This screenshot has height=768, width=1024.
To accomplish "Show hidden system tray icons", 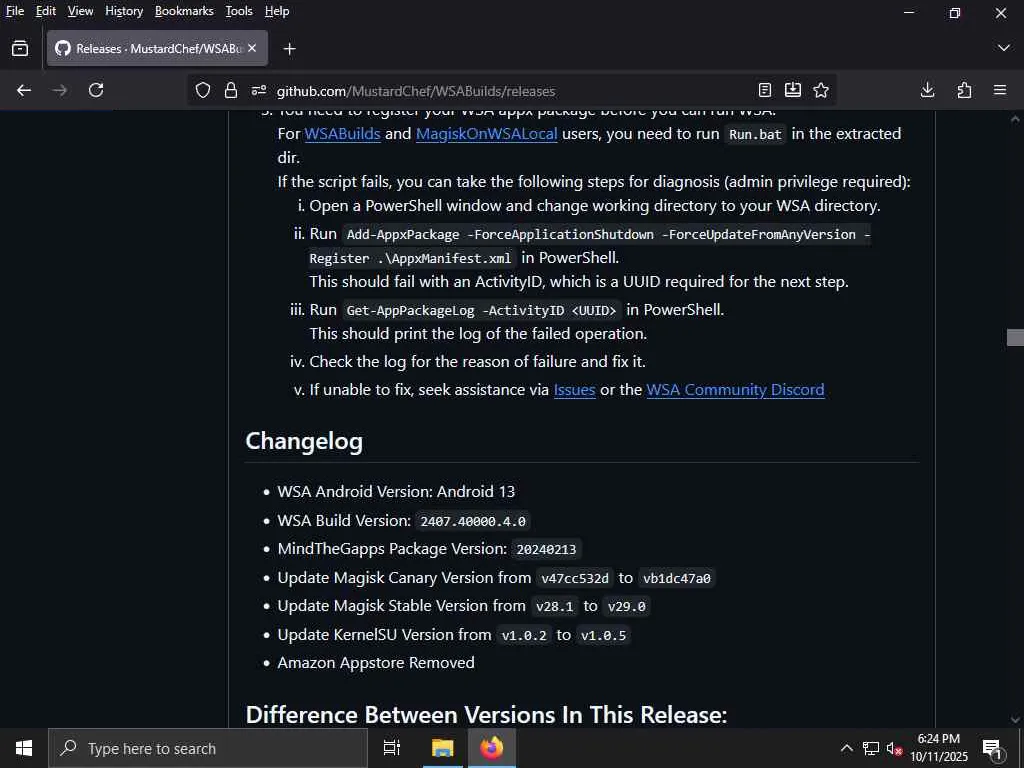I will (x=846, y=748).
